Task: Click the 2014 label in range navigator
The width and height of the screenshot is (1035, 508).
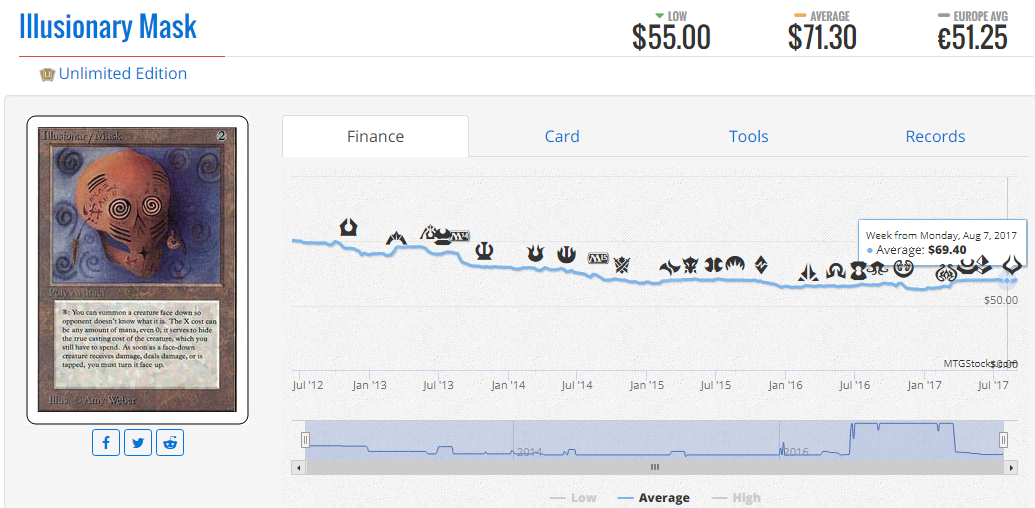Action: pyautogui.click(x=529, y=452)
